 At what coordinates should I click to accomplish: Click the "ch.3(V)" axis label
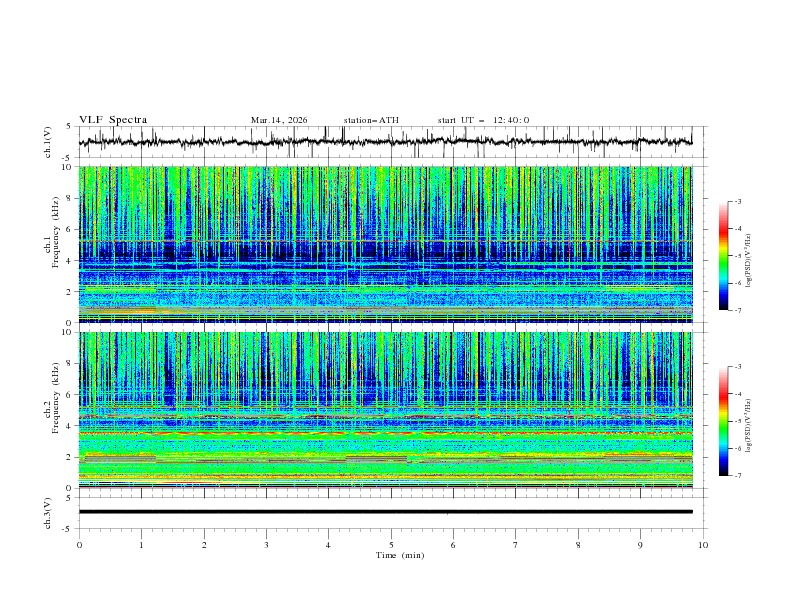point(48,513)
